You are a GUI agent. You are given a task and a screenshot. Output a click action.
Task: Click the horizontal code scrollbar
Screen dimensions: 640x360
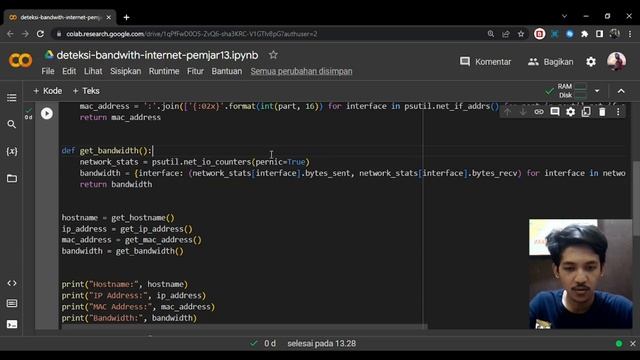coord(244,327)
